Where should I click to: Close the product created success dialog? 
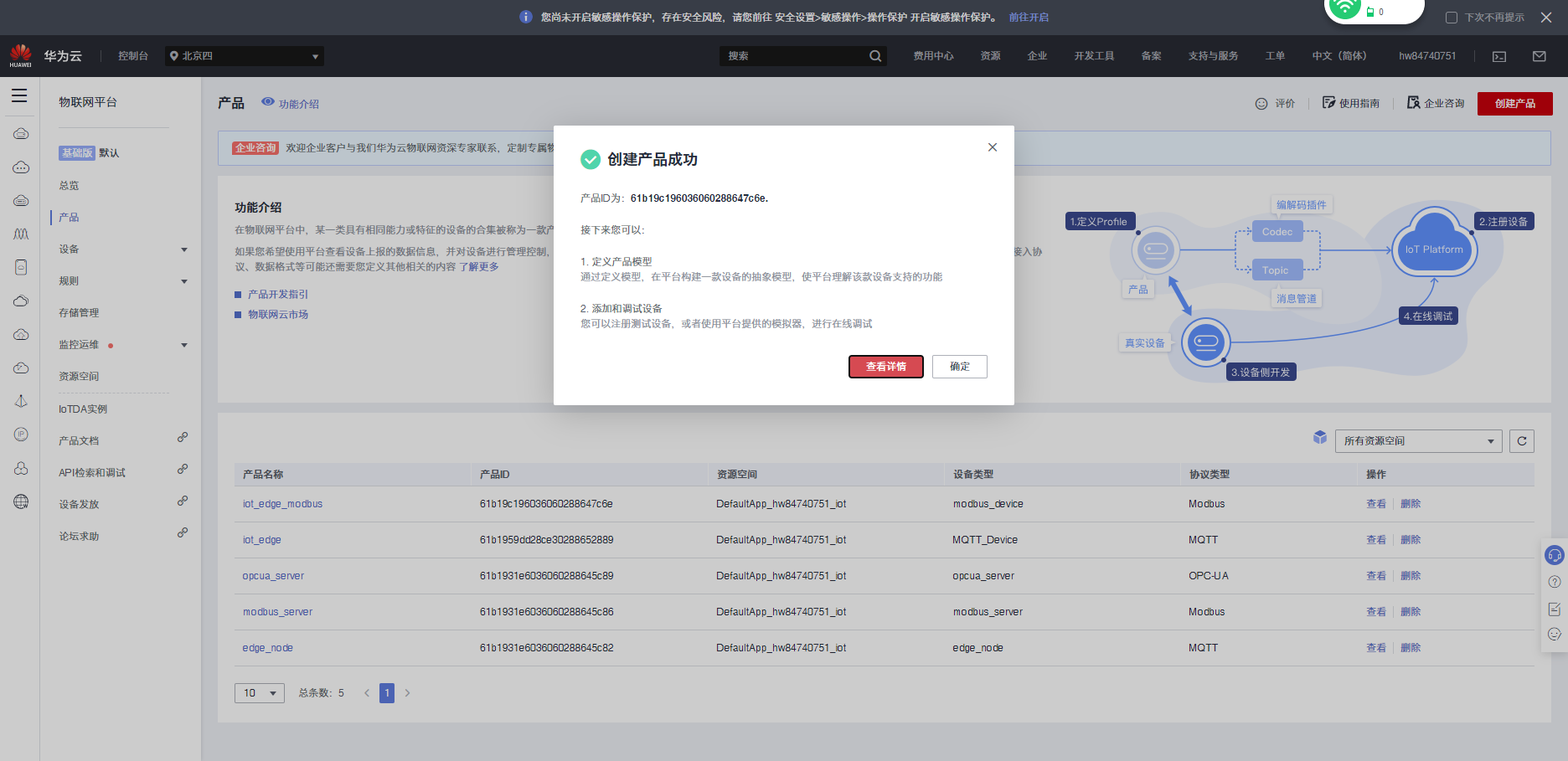coord(993,147)
